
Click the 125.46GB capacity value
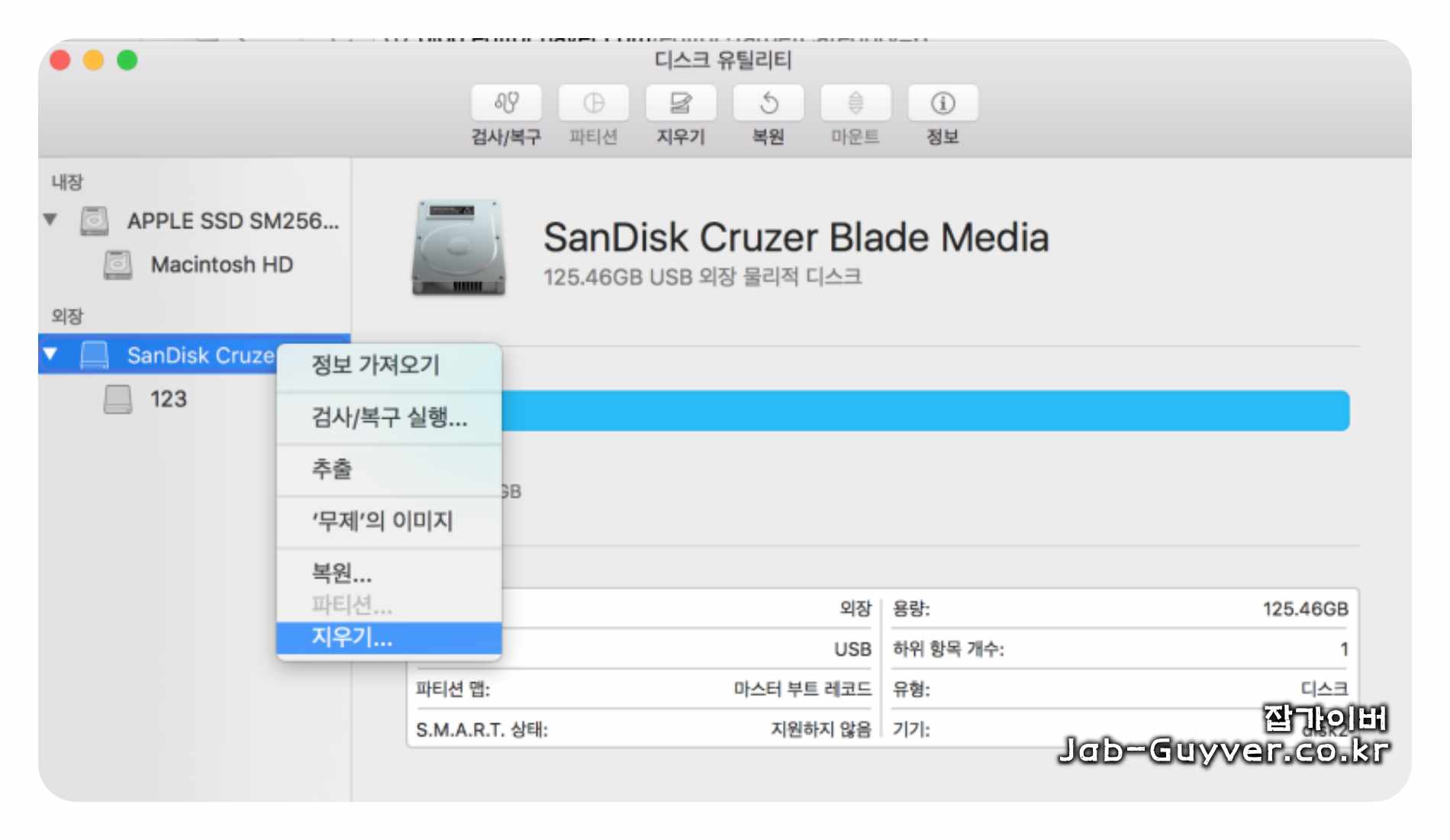[x=1305, y=609]
